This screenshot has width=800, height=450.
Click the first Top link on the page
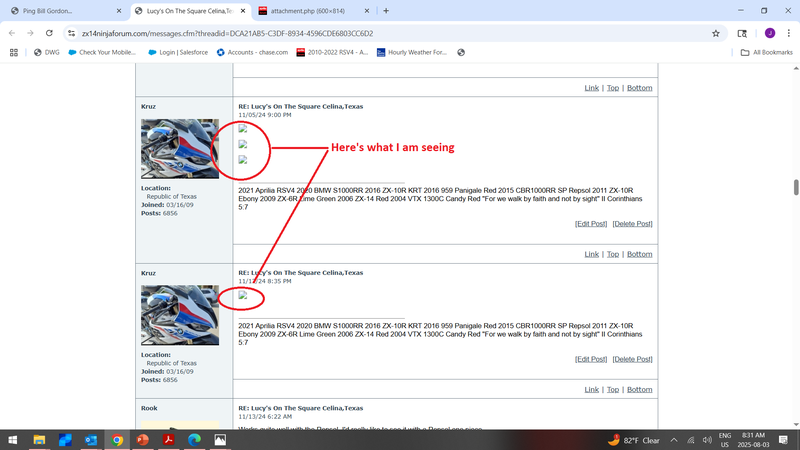pyautogui.click(x=613, y=88)
